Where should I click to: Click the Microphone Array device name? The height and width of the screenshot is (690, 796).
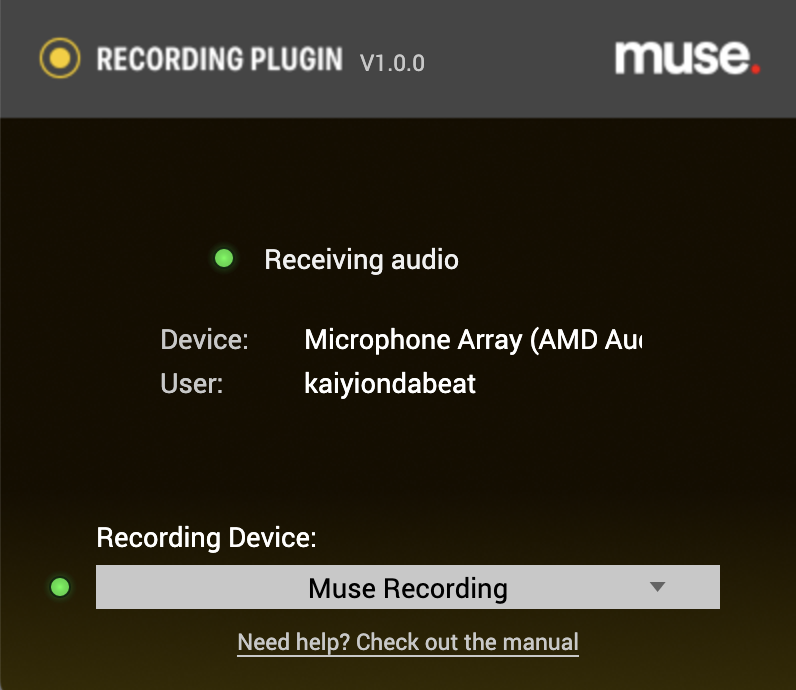(473, 340)
